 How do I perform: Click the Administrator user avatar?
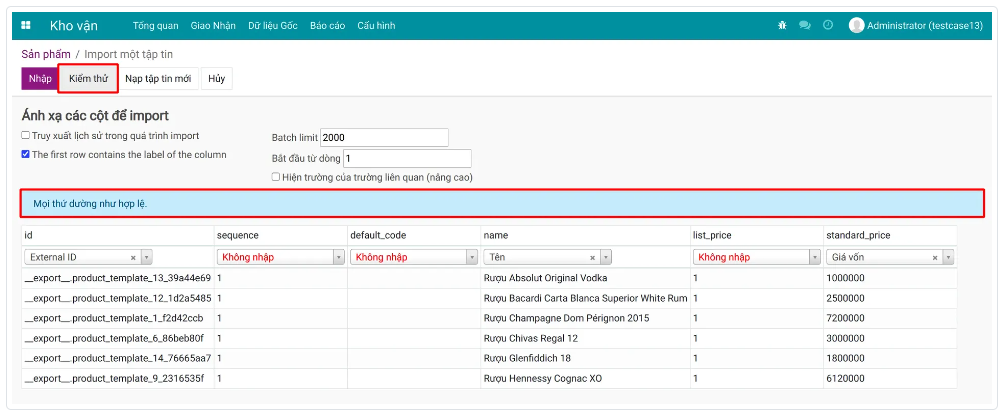coord(856,25)
